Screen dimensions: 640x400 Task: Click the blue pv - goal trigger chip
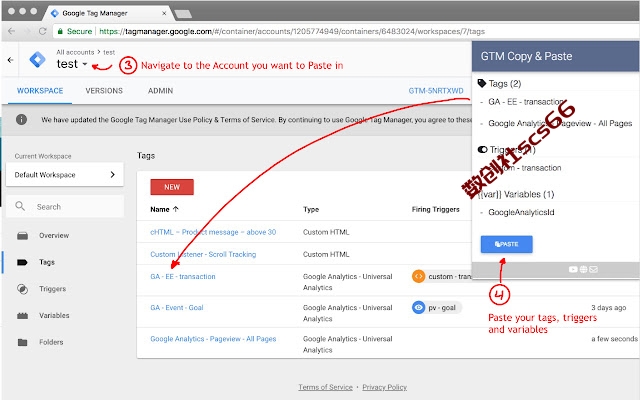coord(437,307)
